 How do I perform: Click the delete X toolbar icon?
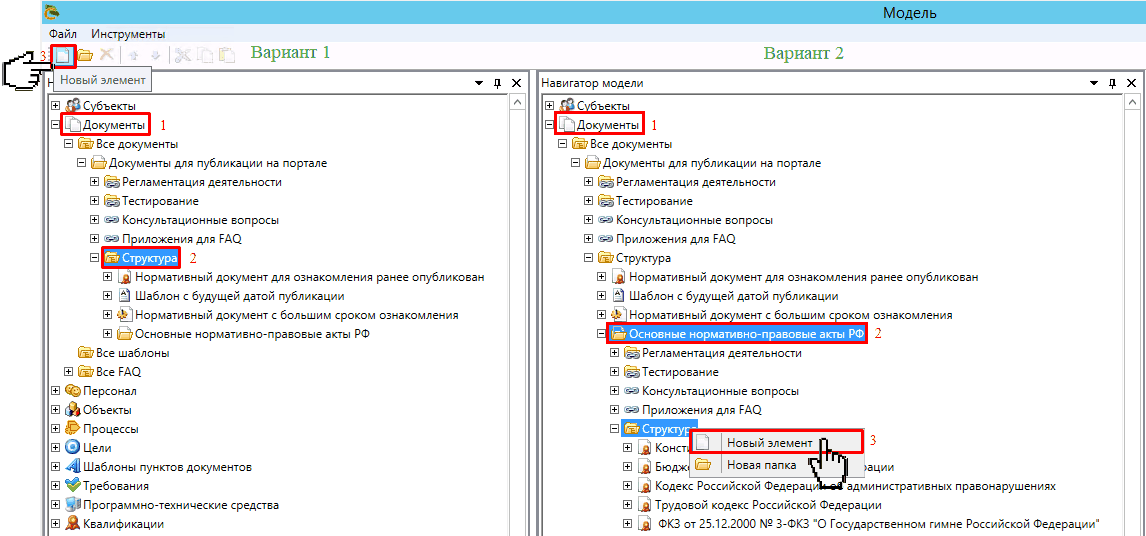(x=106, y=56)
